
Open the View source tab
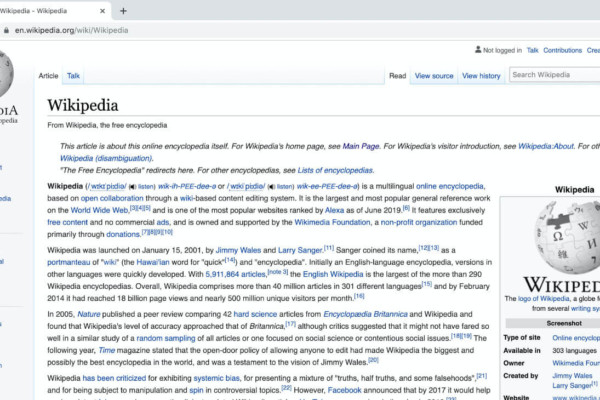click(x=434, y=75)
